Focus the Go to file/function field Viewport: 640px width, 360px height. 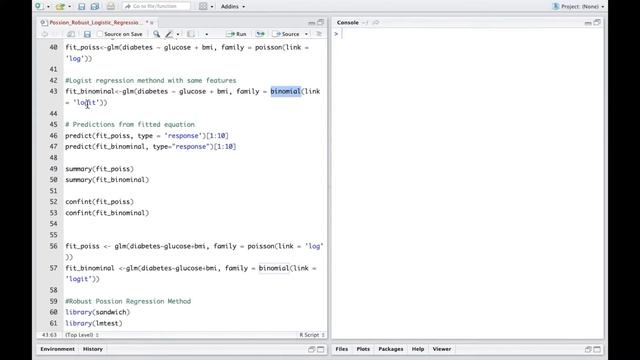click(156, 7)
